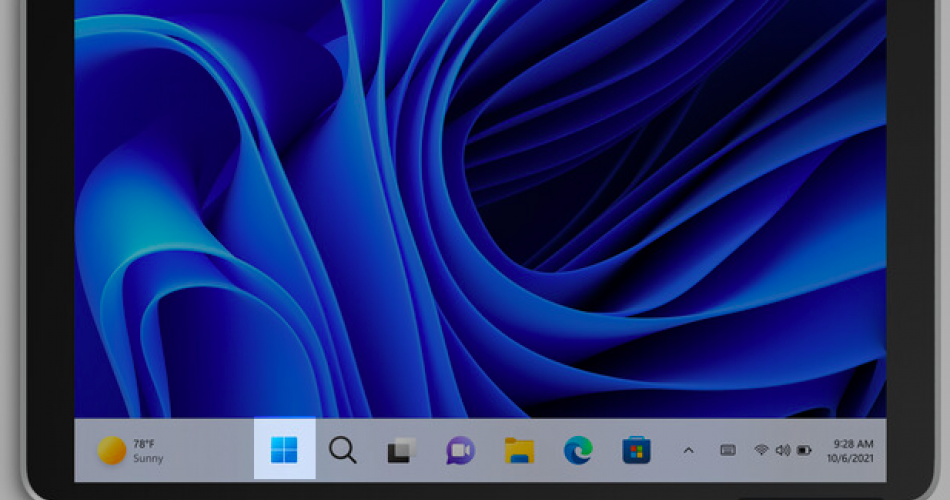Image resolution: width=950 pixels, height=500 pixels.
Task: Open File Explorer folder icon
Action: pyautogui.click(x=519, y=450)
